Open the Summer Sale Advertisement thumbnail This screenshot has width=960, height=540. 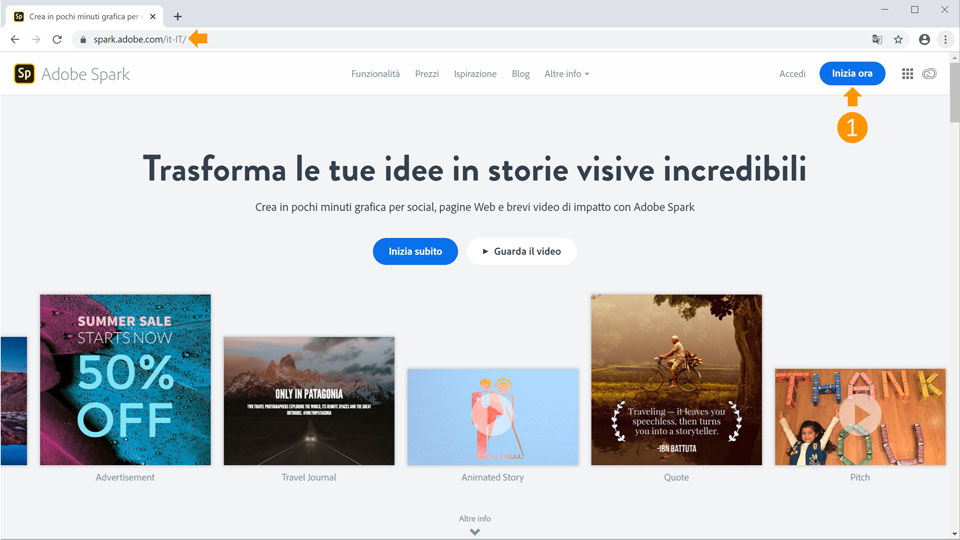[x=126, y=380]
